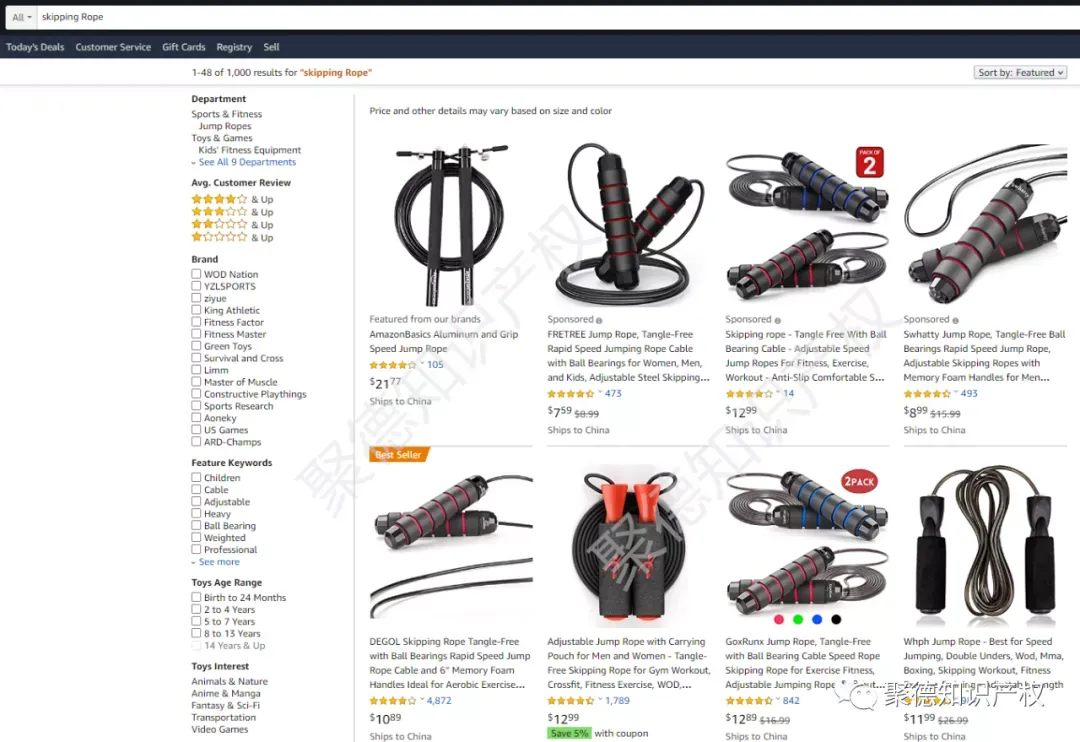Open the star rating popover for DEGOL rope
1080x742 pixels.
click(422, 700)
